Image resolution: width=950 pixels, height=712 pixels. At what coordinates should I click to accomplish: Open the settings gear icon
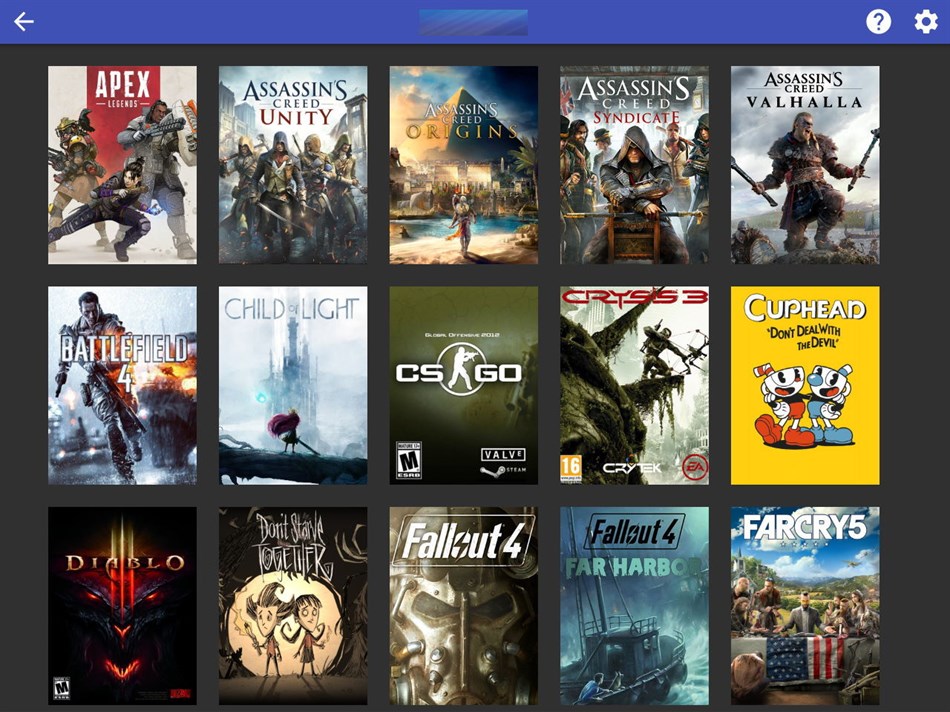926,22
